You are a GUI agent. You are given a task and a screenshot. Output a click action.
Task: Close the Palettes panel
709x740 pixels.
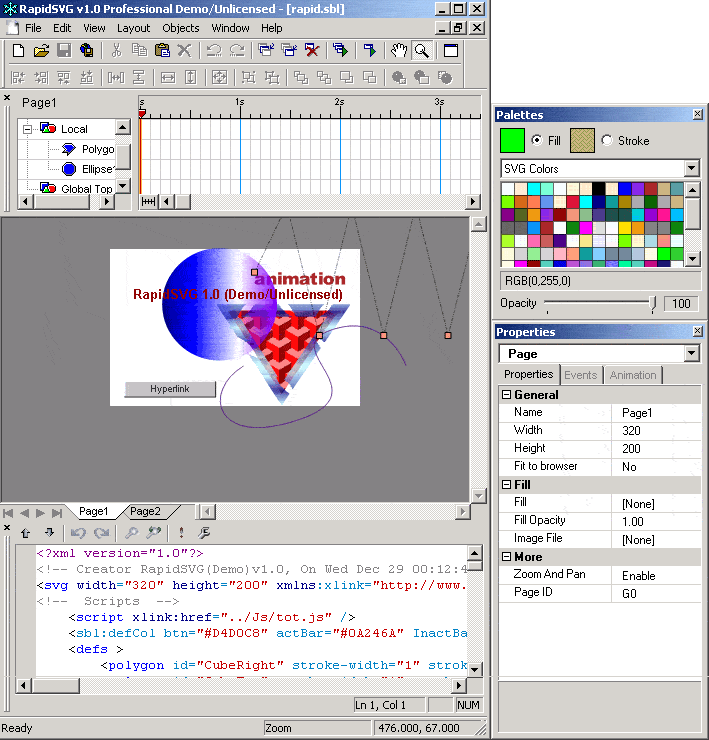point(698,114)
